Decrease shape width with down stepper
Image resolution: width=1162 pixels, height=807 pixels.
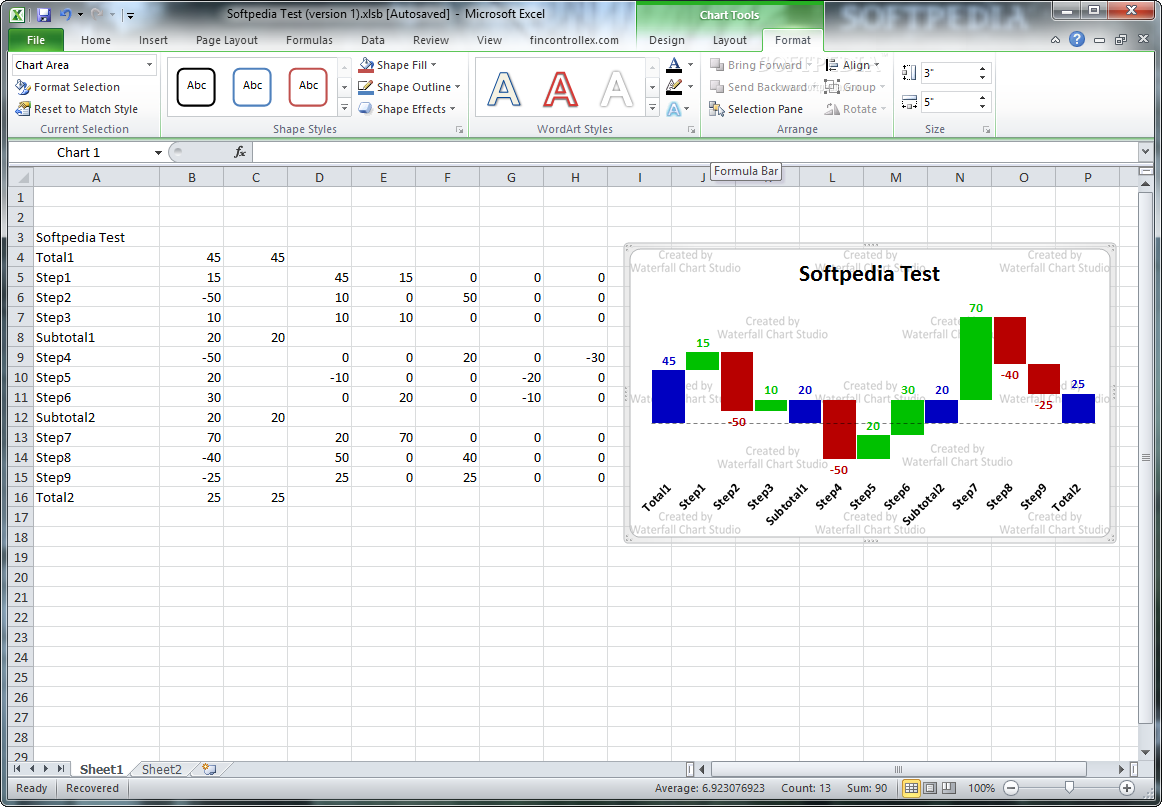point(983,107)
